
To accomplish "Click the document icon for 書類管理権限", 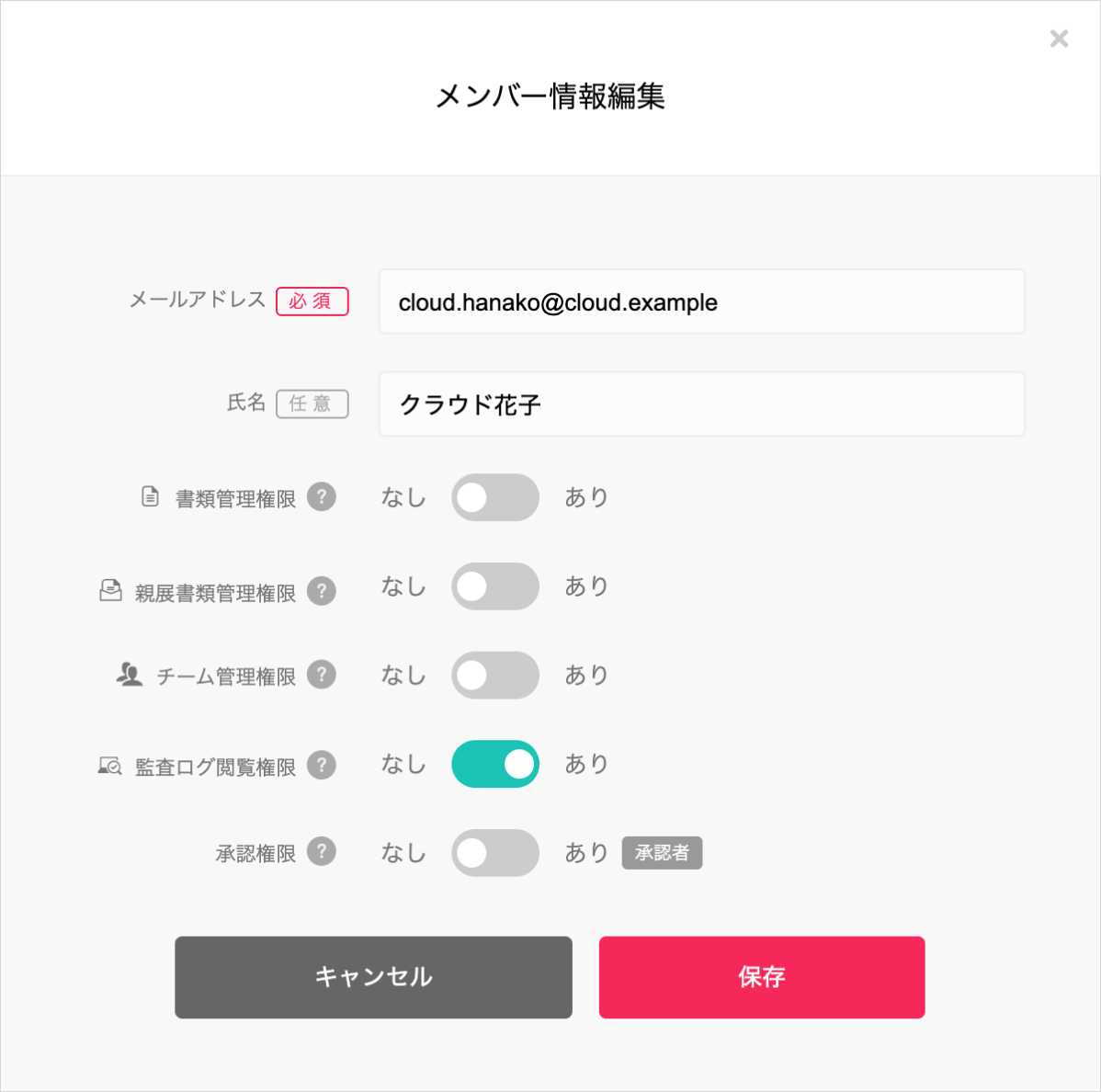I will point(151,496).
